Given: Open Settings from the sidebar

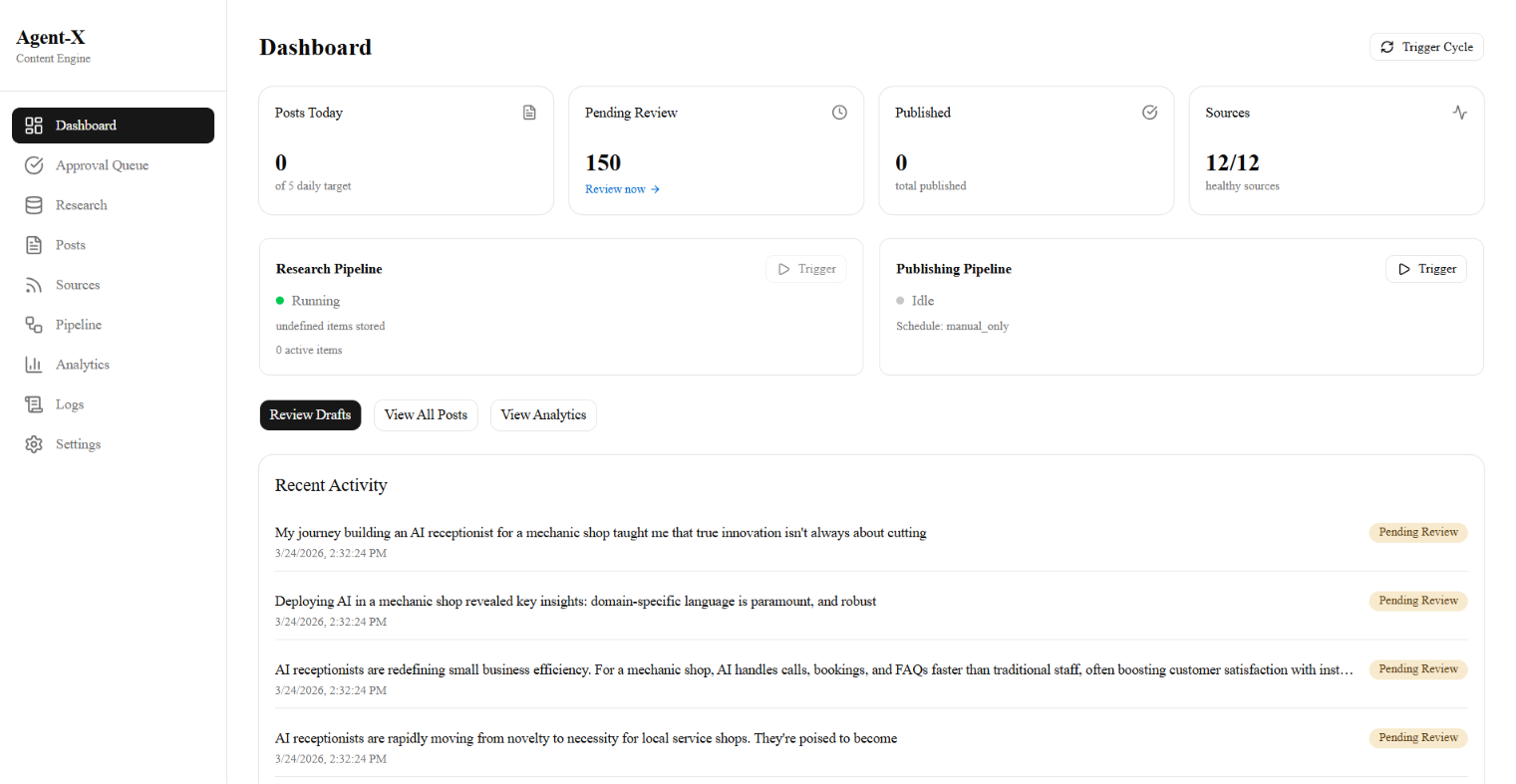Looking at the screenshot, I should point(113,444).
